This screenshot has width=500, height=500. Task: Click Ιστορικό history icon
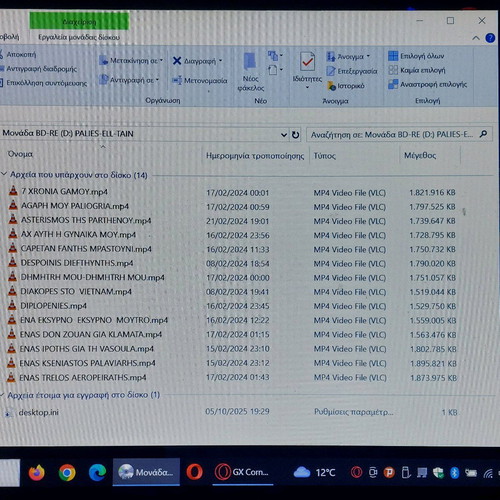331,86
